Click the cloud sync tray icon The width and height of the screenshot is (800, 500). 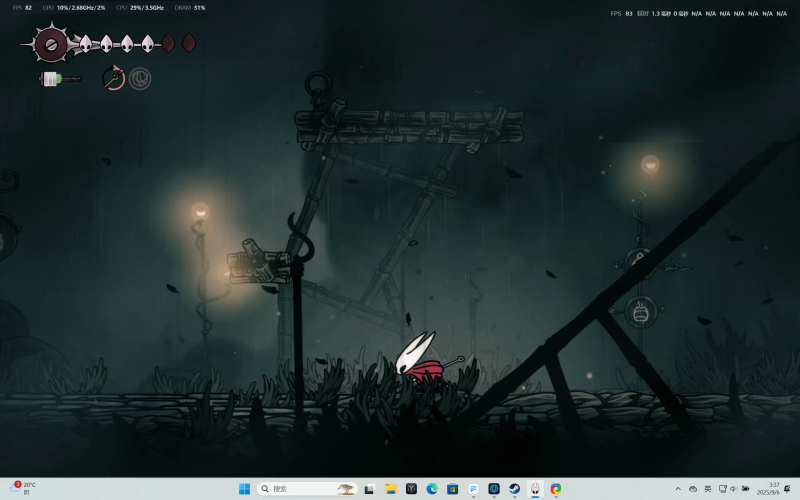click(693, 489)
